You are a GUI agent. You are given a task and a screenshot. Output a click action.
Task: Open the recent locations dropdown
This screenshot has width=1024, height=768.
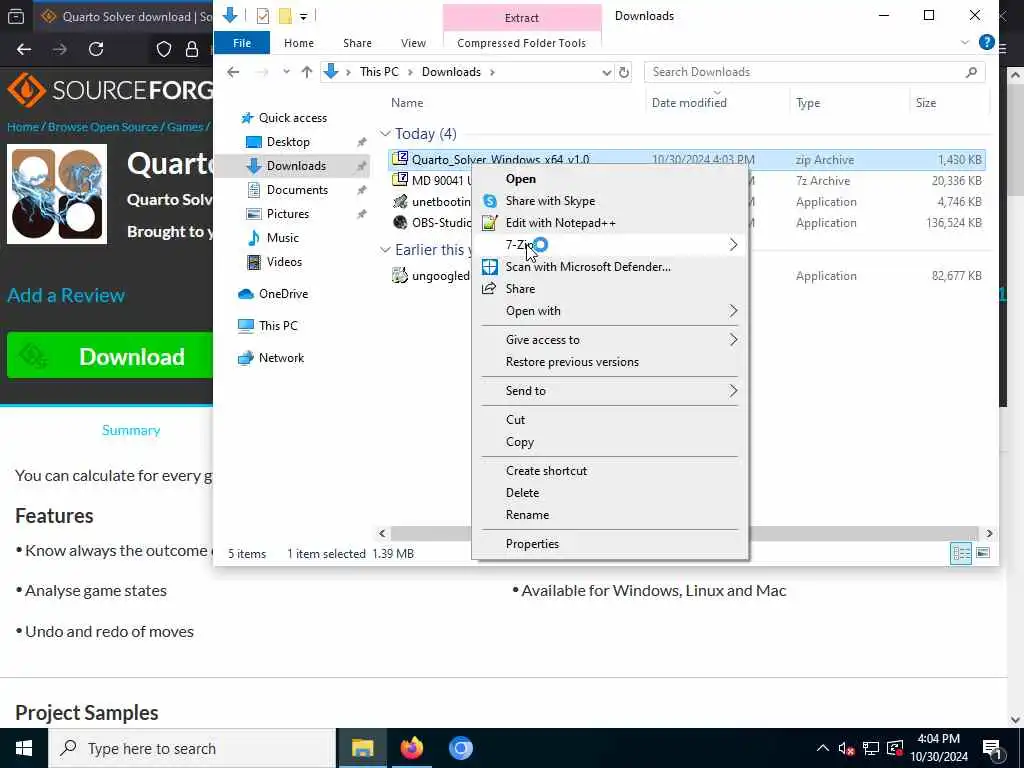286,72
